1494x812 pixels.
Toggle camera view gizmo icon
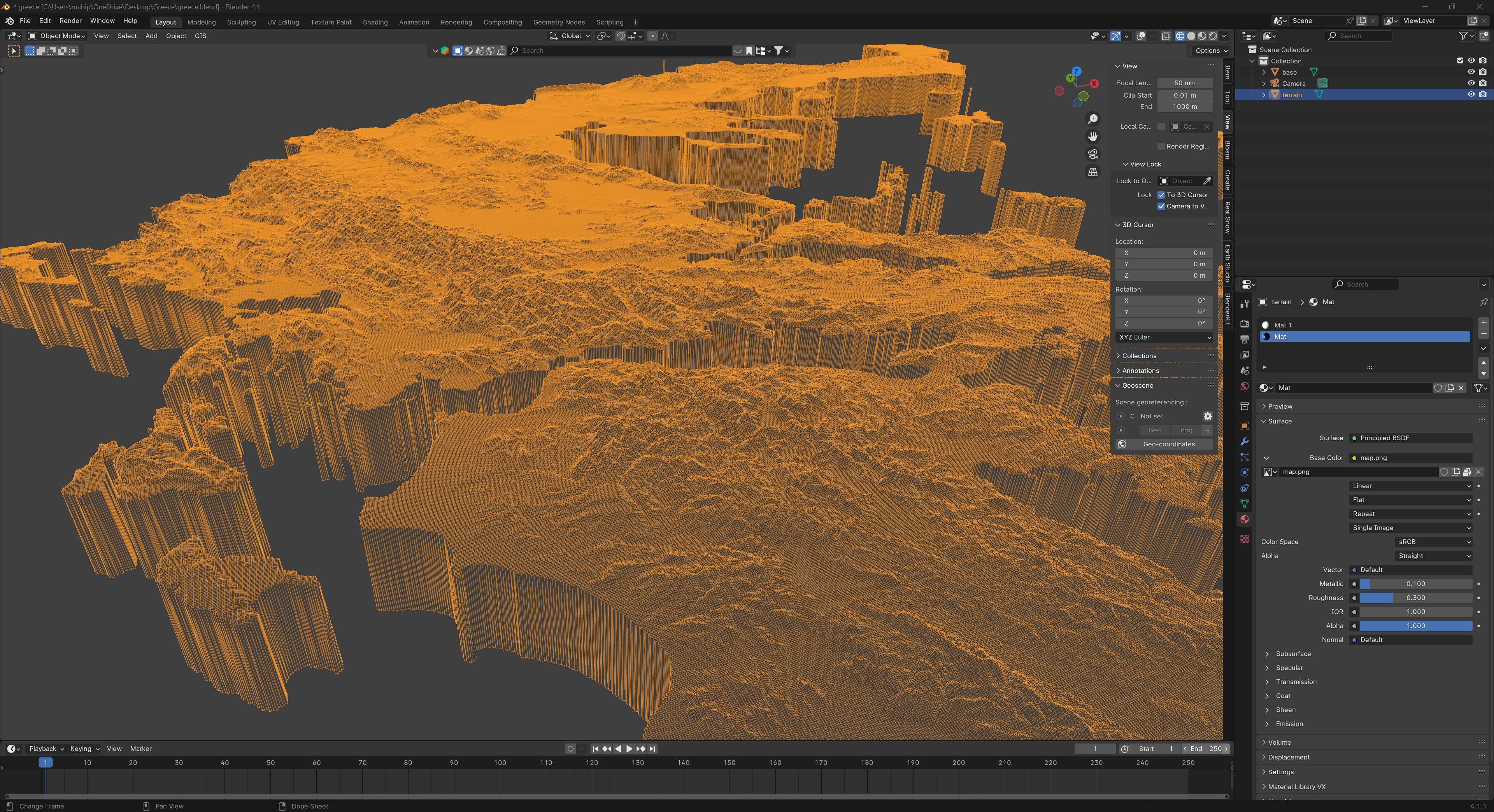click(x=1092, y=154)
